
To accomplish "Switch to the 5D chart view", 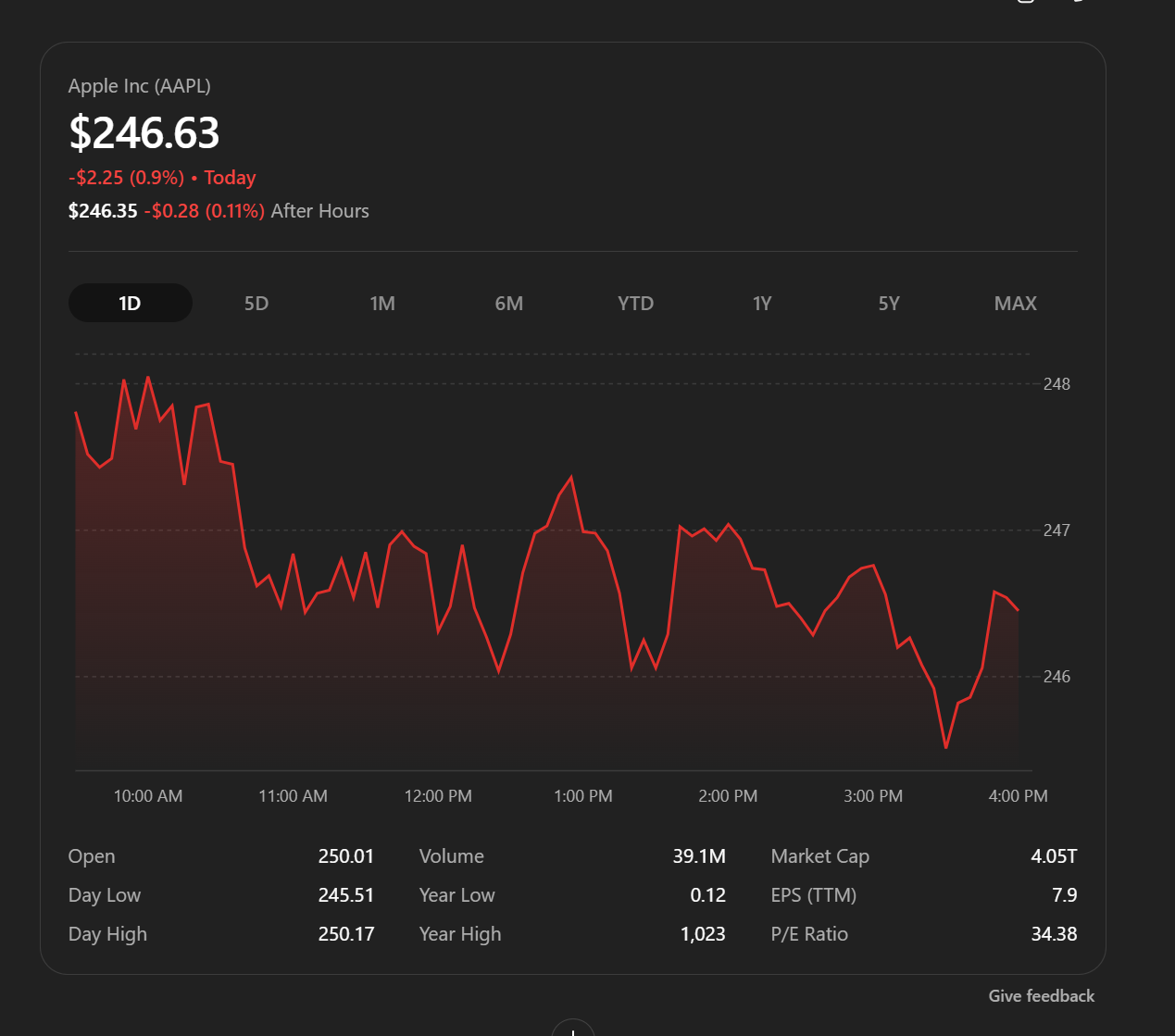I will coord(256,303).
